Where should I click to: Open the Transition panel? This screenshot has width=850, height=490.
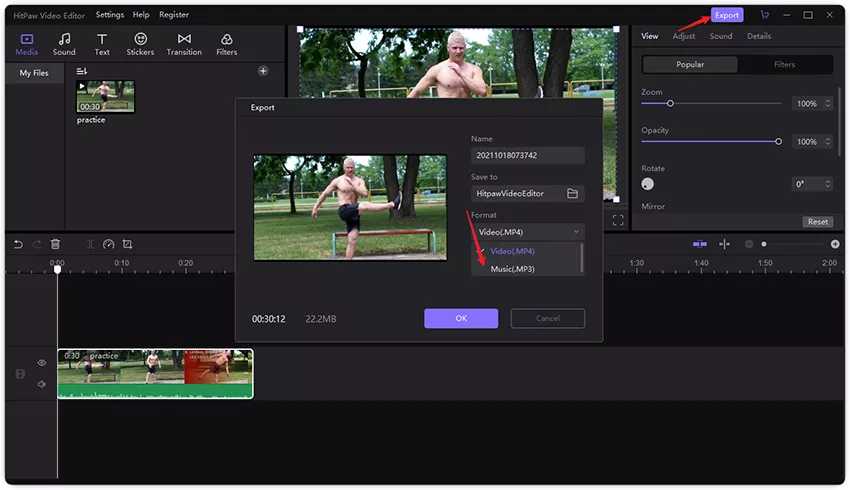coord(184,44)
